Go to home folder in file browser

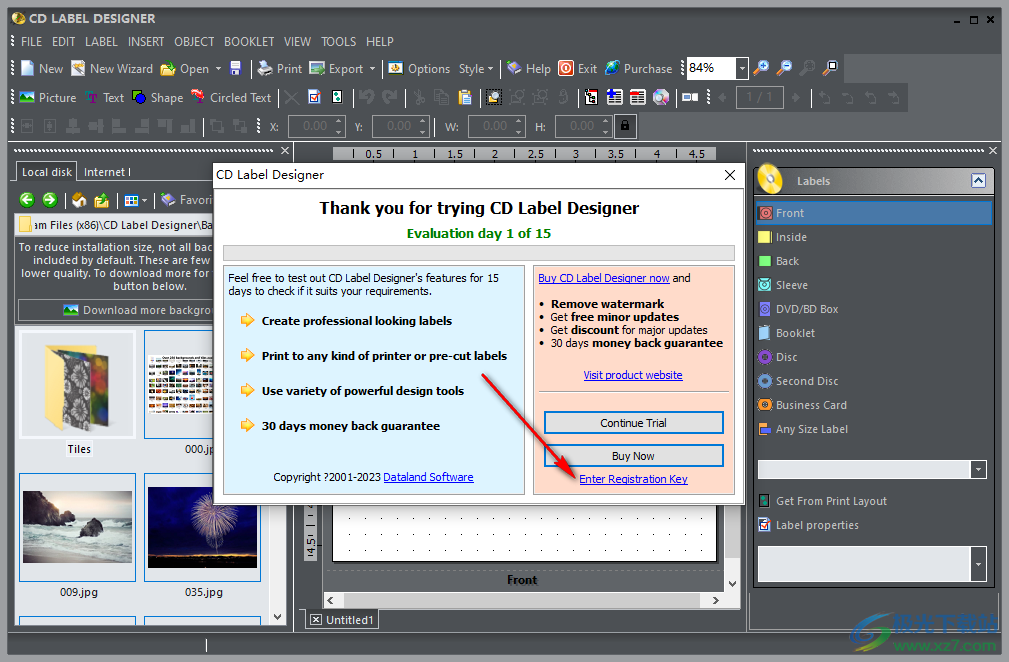pyautogui.click(x=79, y=200)
